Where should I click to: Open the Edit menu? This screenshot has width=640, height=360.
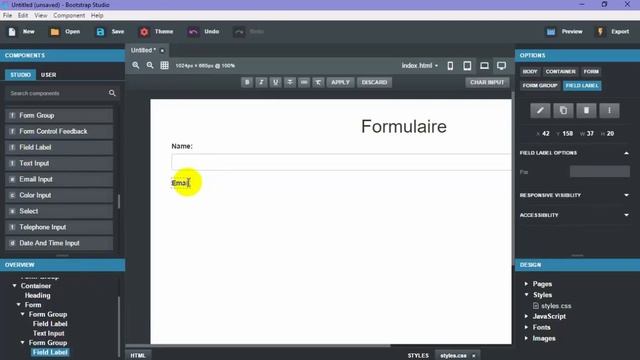(x=23, y=16)
